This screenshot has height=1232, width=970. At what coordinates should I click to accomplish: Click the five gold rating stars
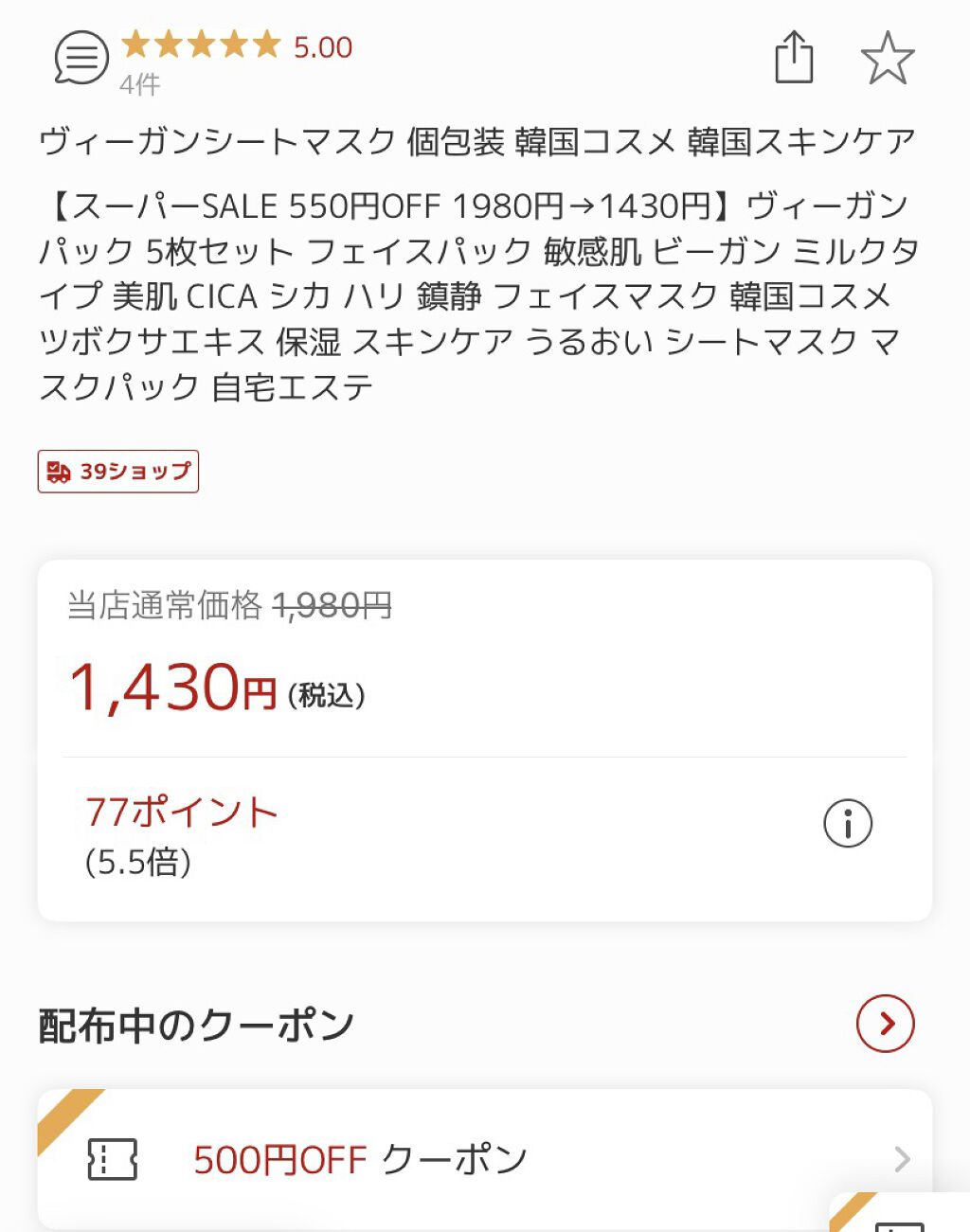click(201, 45)
